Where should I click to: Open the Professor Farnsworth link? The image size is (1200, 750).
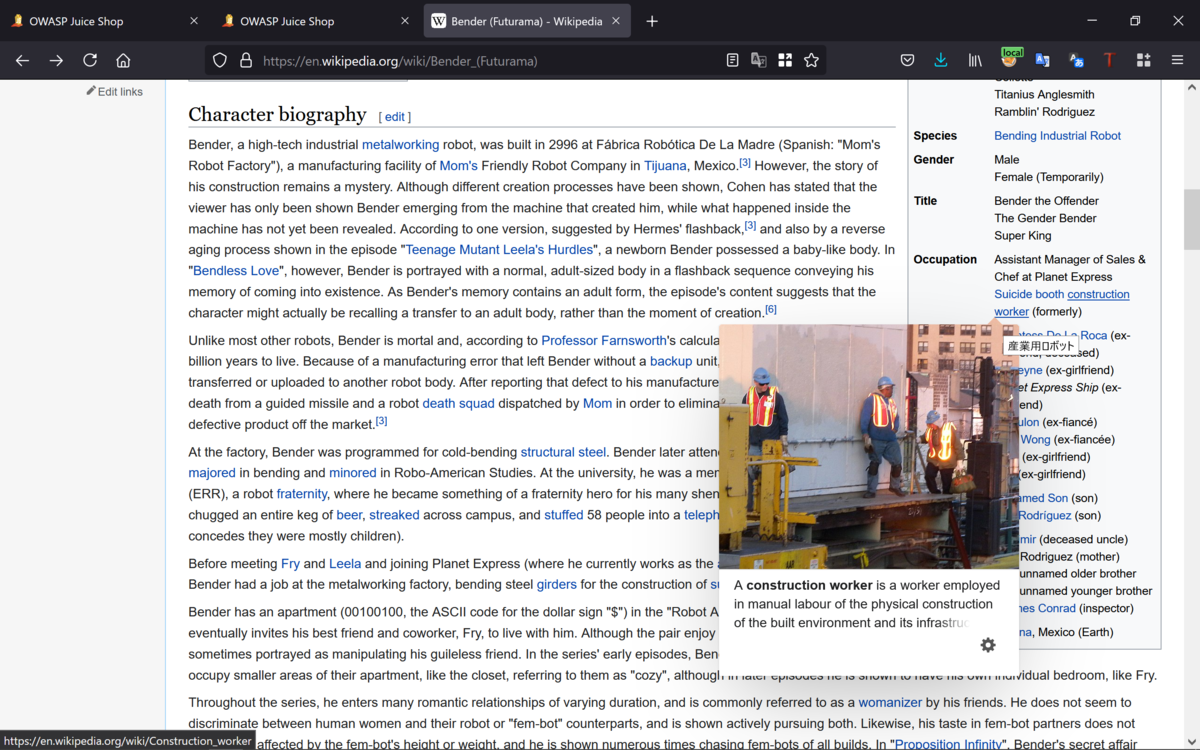[603, 340]
